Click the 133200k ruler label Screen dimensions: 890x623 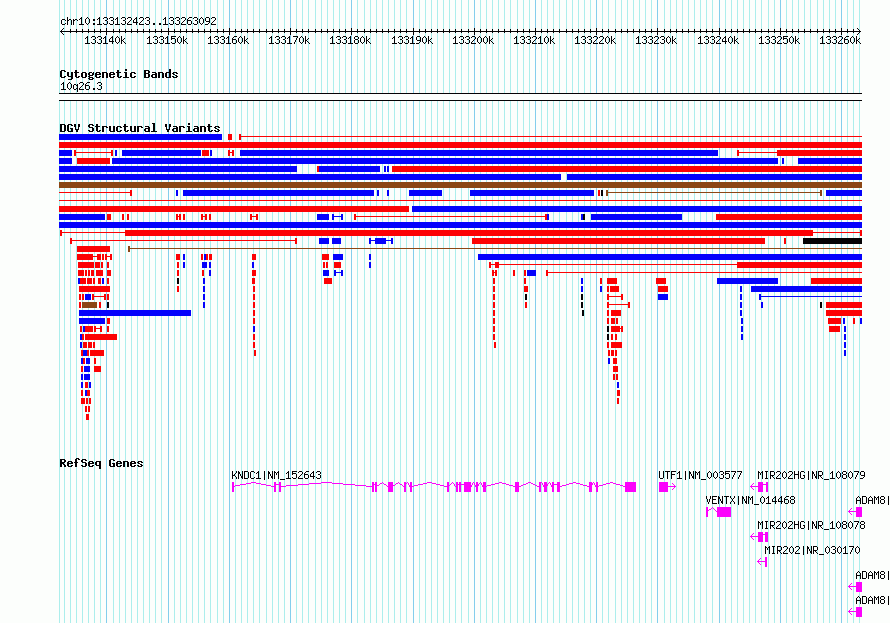pos(473,40)
